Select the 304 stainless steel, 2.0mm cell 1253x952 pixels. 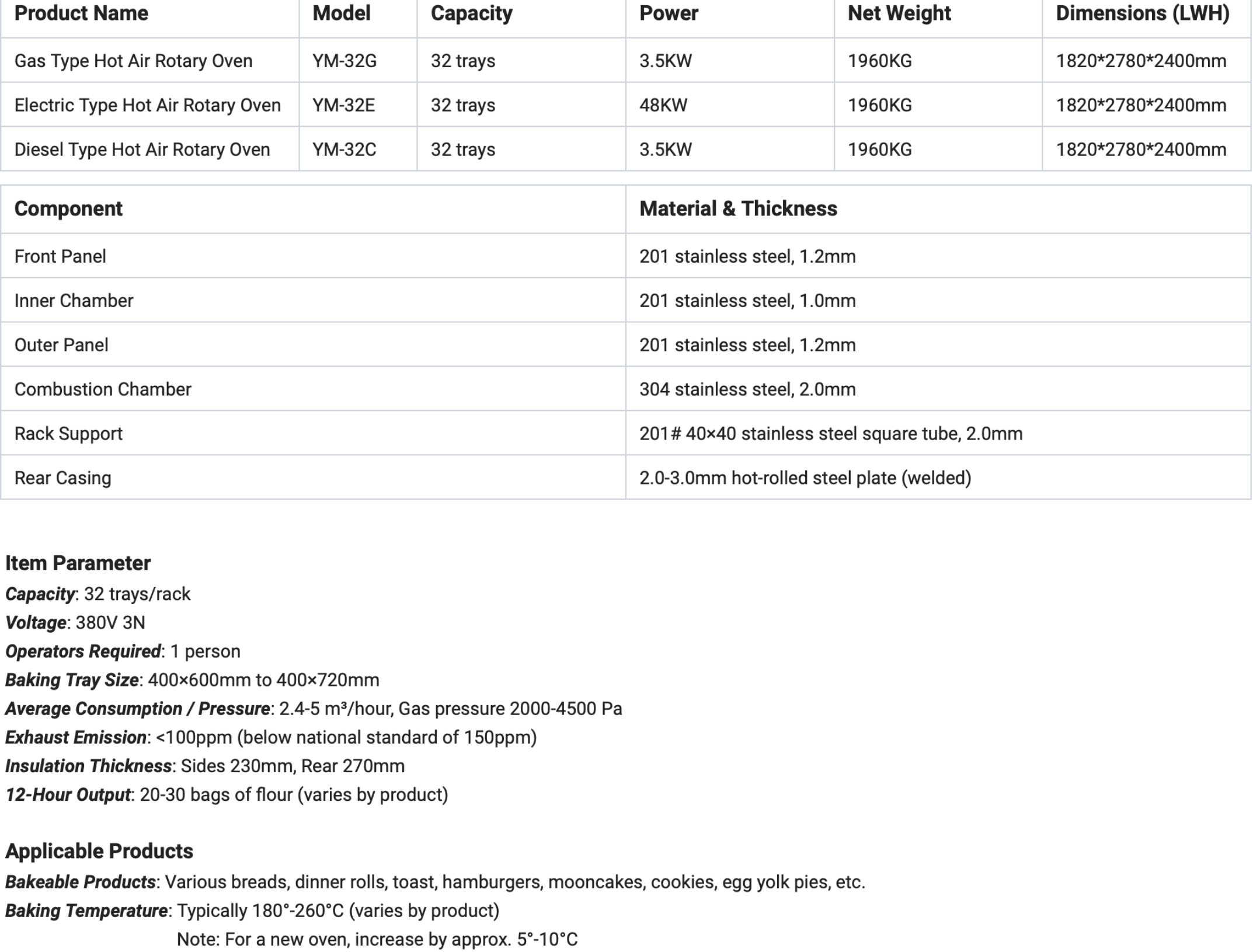coord(747,389)
